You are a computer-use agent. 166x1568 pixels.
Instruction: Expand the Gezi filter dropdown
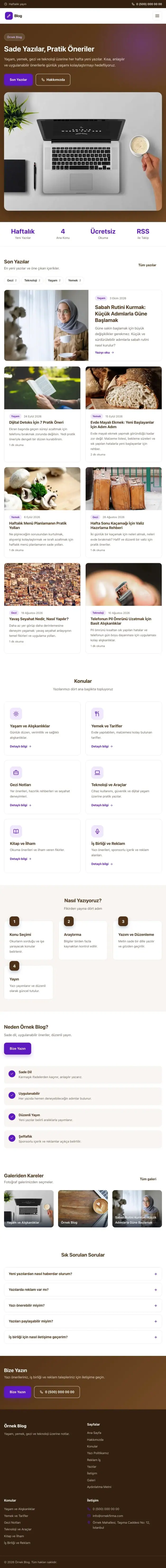[12, 281]
